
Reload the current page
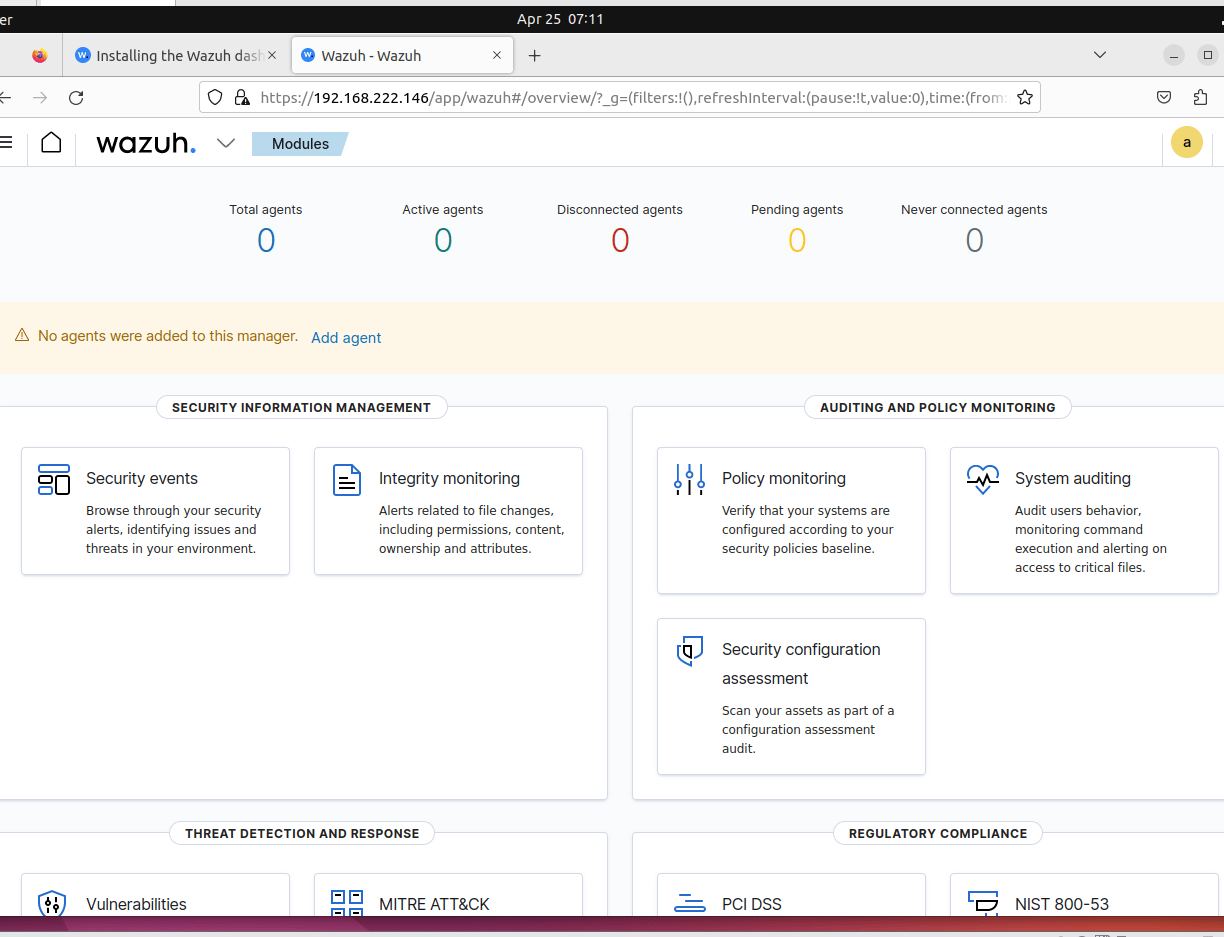point(76,97)
